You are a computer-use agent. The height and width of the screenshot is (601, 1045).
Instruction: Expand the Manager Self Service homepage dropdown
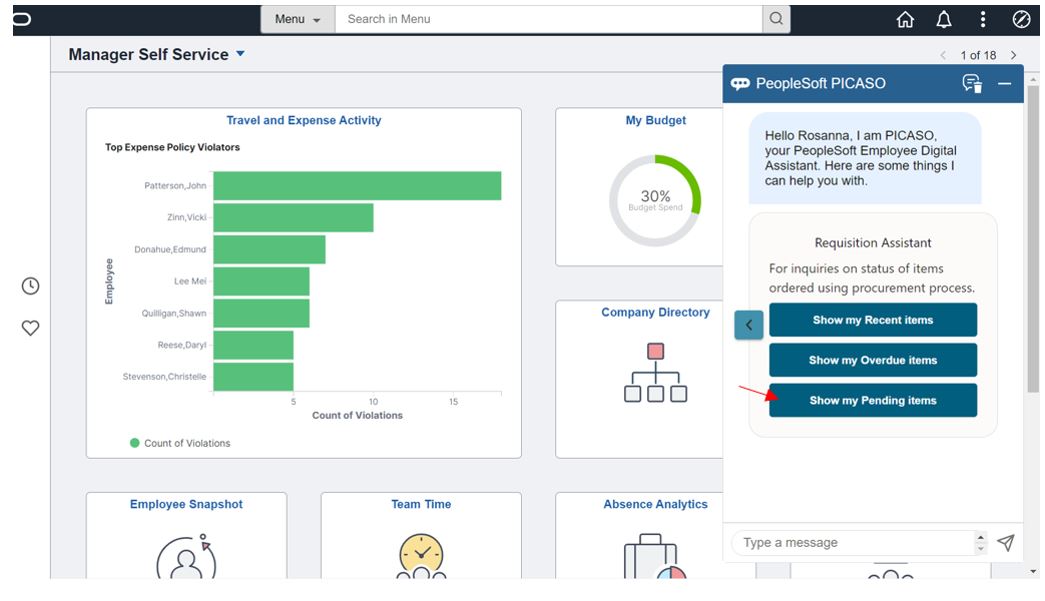(x=241, y=54)
